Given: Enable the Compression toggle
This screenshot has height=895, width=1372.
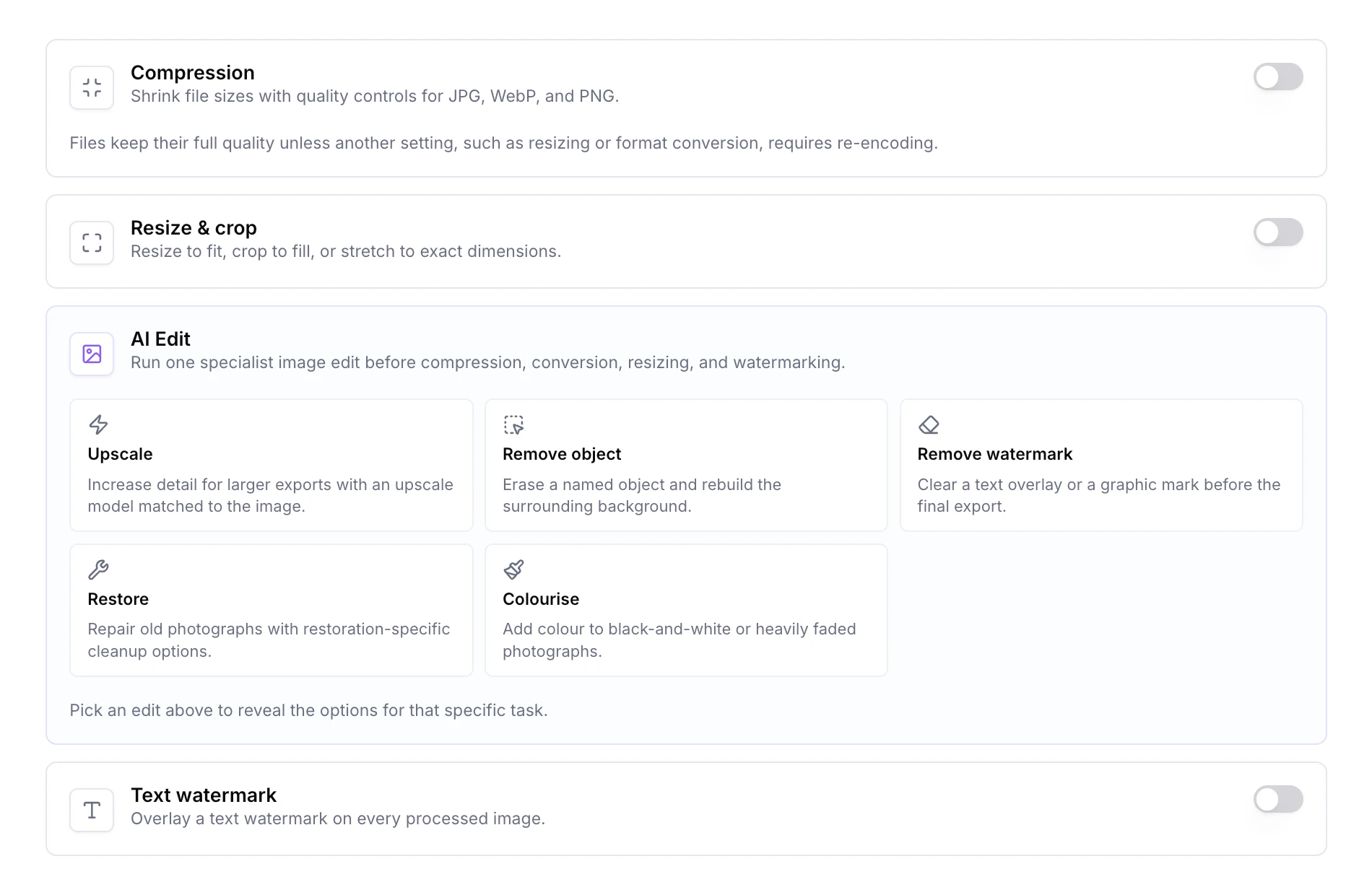Looking at the screenshot, I should [1278, 77].
